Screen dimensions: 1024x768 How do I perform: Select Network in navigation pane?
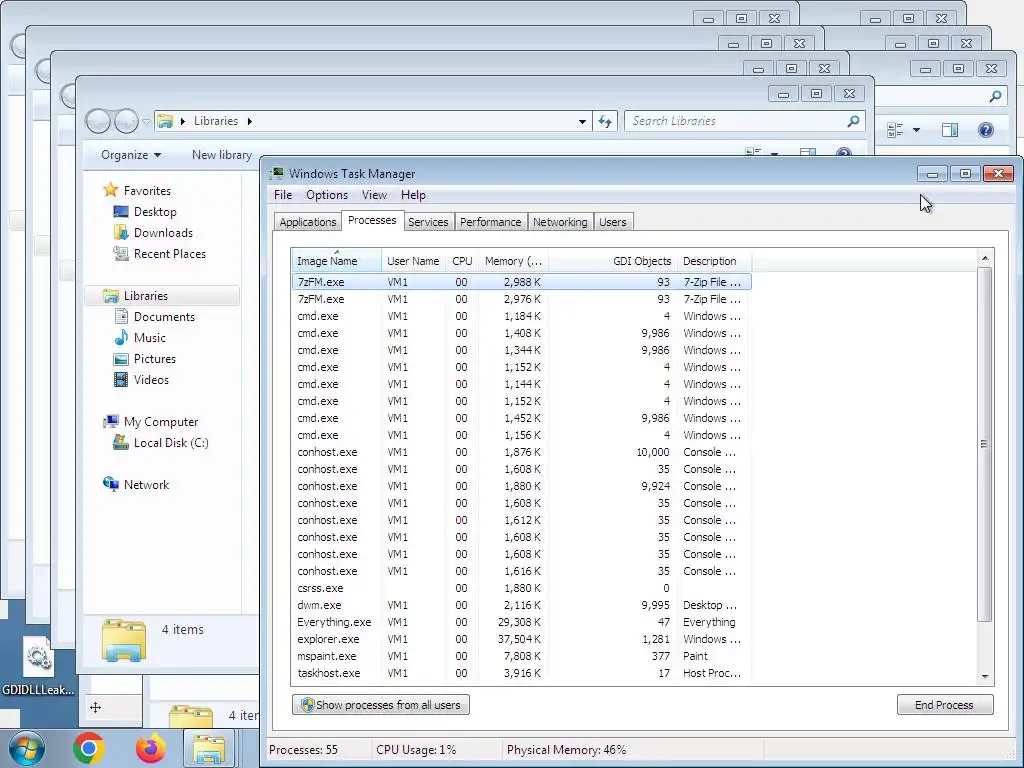tap(146, 485)
